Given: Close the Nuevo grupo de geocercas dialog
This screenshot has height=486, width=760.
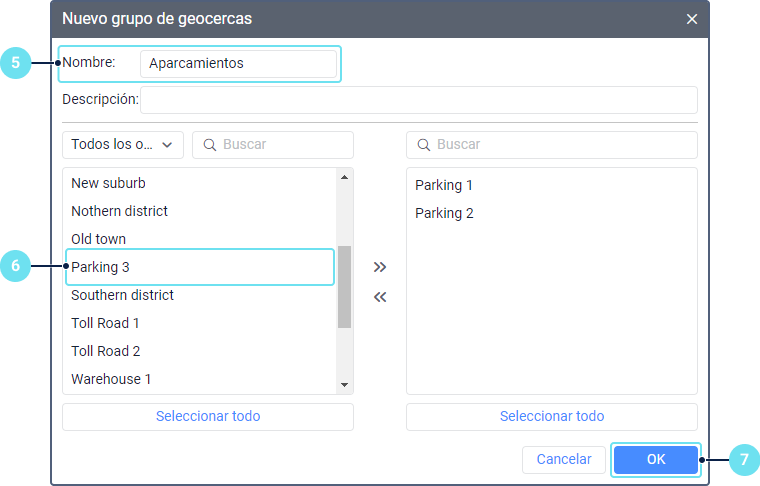Looking at the screenshot, I should (692, 19).
